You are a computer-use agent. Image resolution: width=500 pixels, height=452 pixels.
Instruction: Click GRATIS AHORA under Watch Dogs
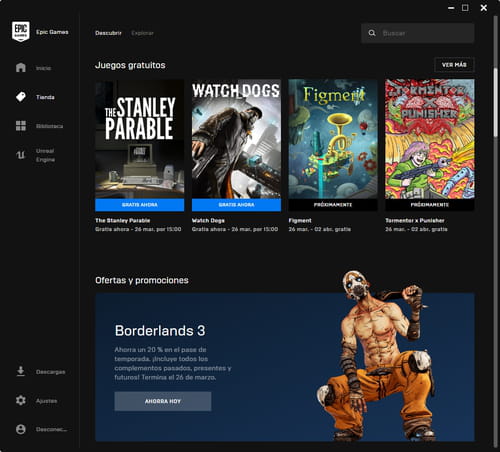(x=236, y=205)
